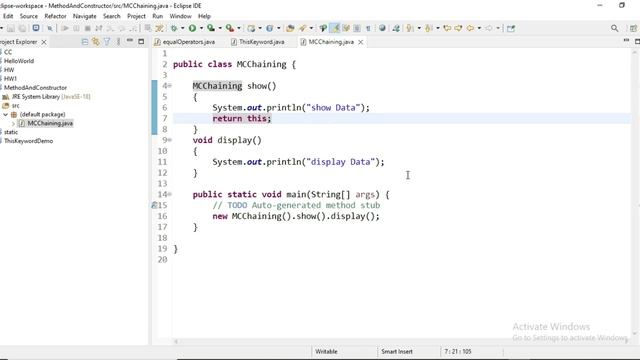This screenshot has height=360, width=640.
Task: Open External Tools dropdown arrow
Action: (239, 28)
